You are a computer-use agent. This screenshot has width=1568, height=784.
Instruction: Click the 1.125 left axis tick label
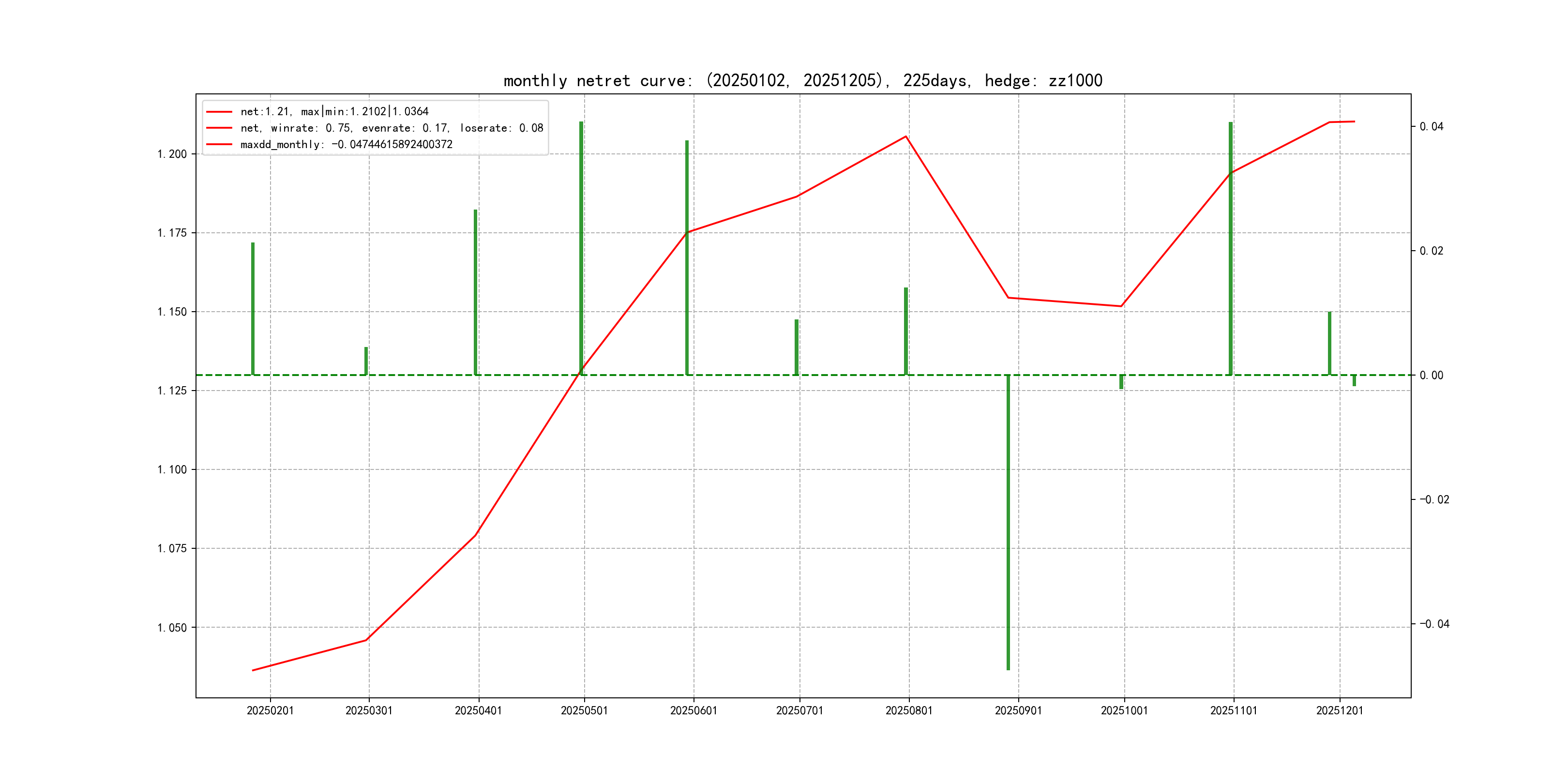tap(172, 391)
